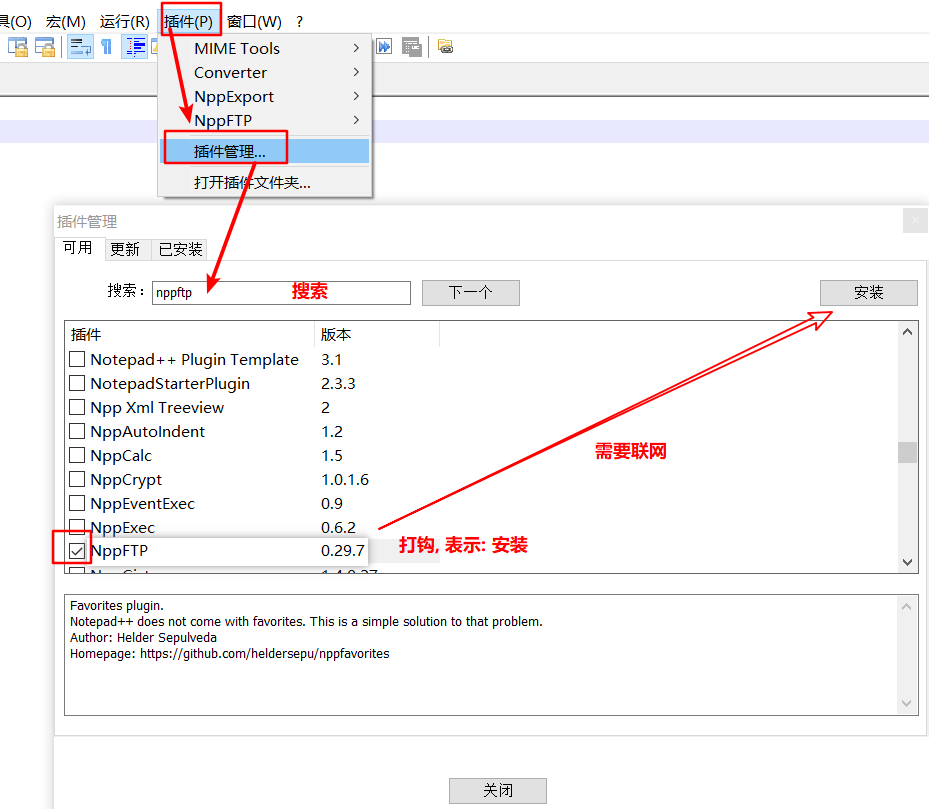Click the 'Author: Helder Sepulveda' line

click(143, 638)
